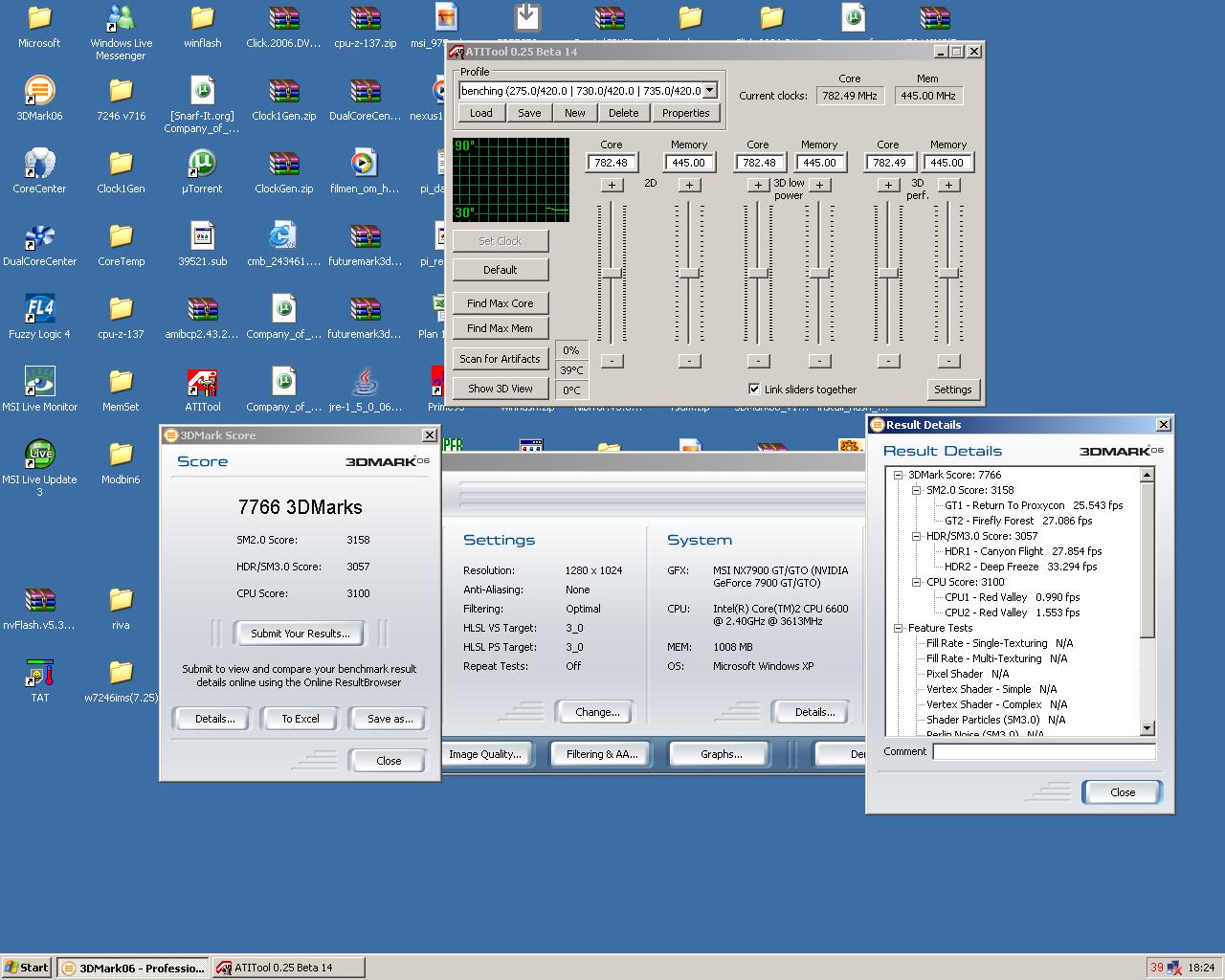Launch the µTorrent desktop shortcut
This screenshot has width=1225, height=980.
[202, 171]
